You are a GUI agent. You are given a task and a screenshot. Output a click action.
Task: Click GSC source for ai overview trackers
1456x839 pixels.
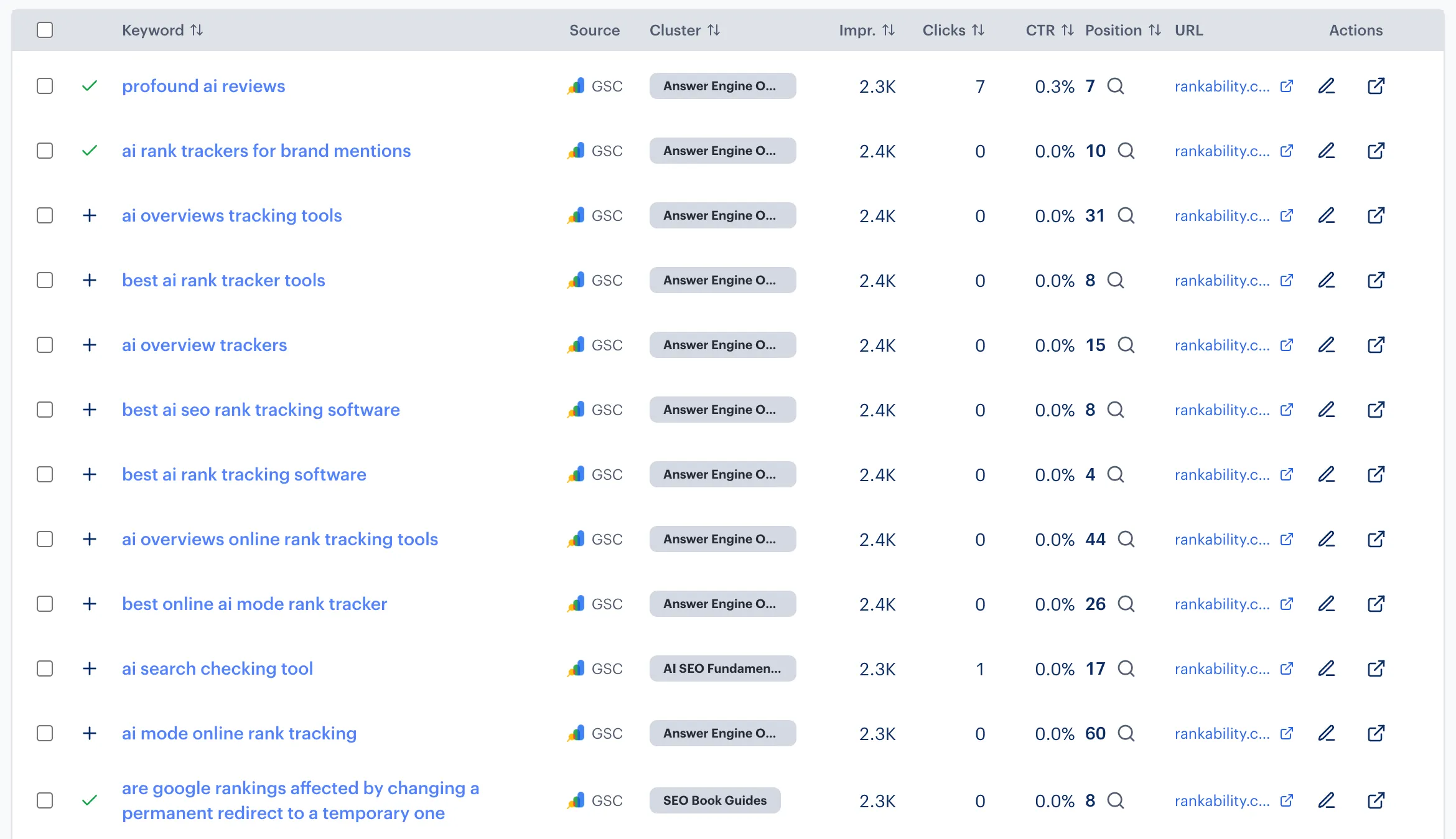pos(595,345)
